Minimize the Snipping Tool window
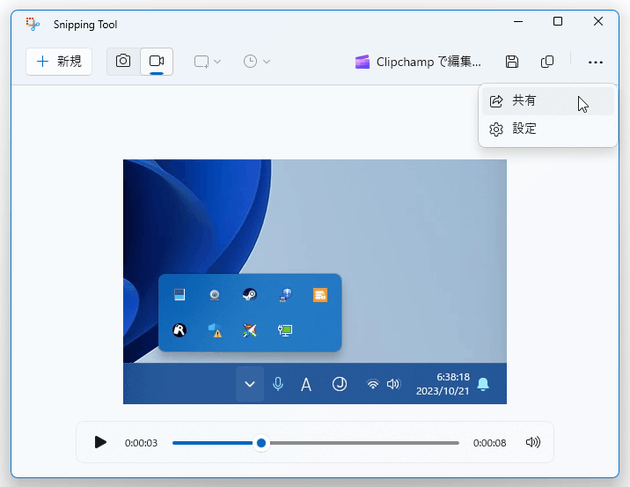 pos(518,21)
